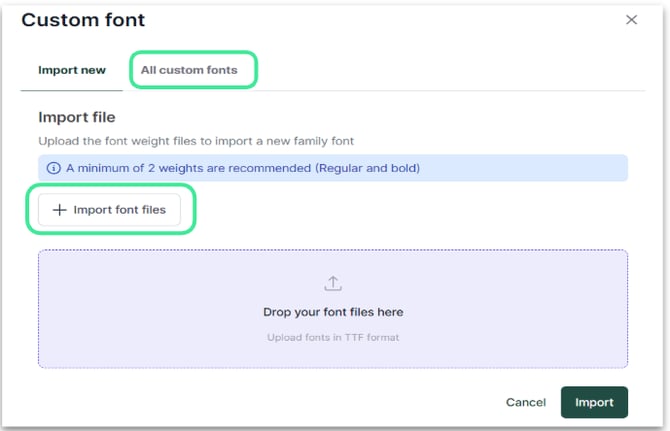Click Cancel to dismiss the dialog
The height and width of the screenshot is (431, 670).
pos(526,402)
